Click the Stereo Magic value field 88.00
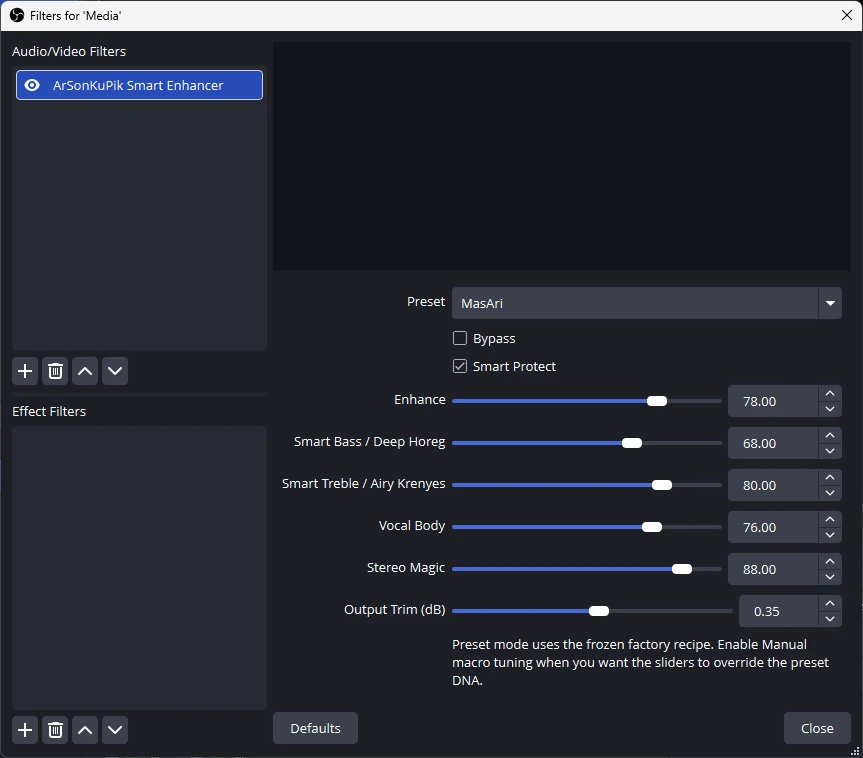The width and height of the screenshot is (863, 758). coord(773,569)
